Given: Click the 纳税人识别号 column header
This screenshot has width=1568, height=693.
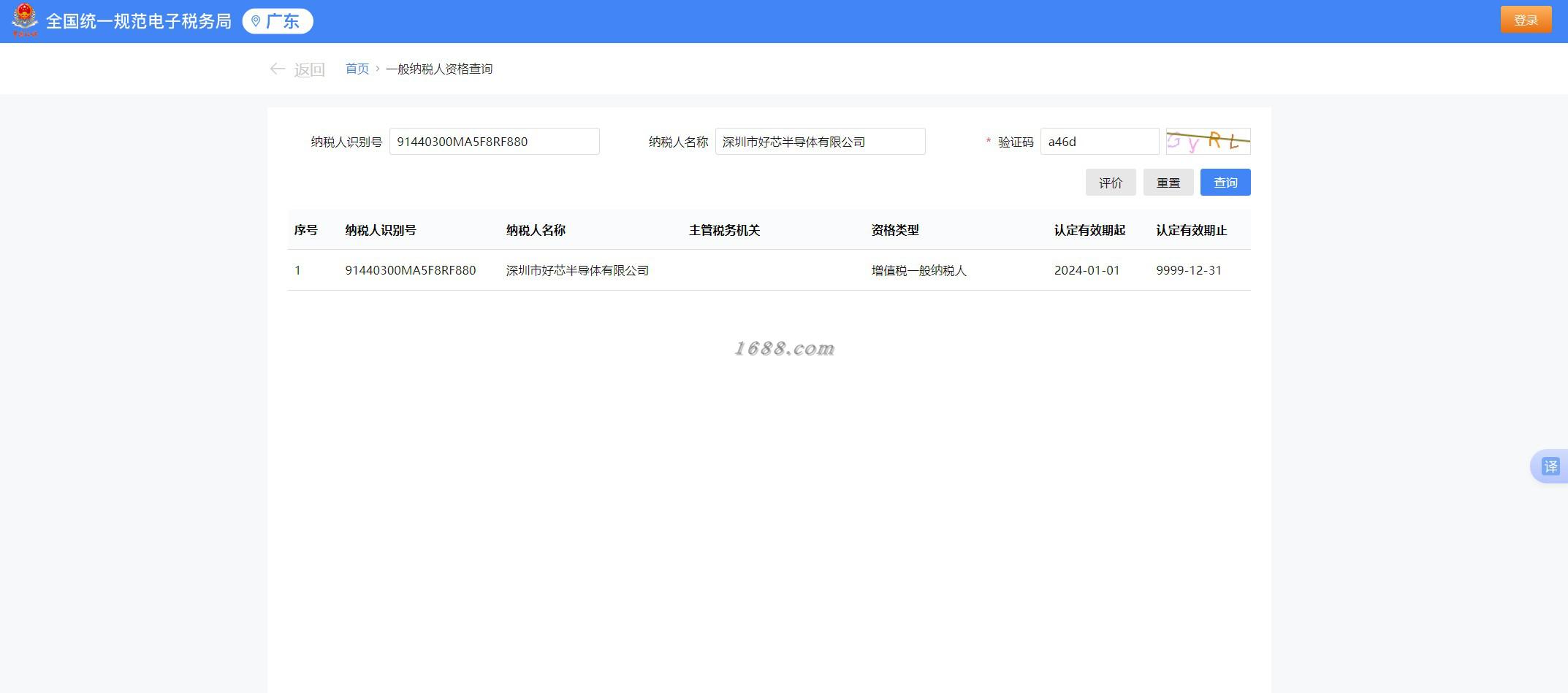Looking at the screenshot, I should [x=381, y=230].
